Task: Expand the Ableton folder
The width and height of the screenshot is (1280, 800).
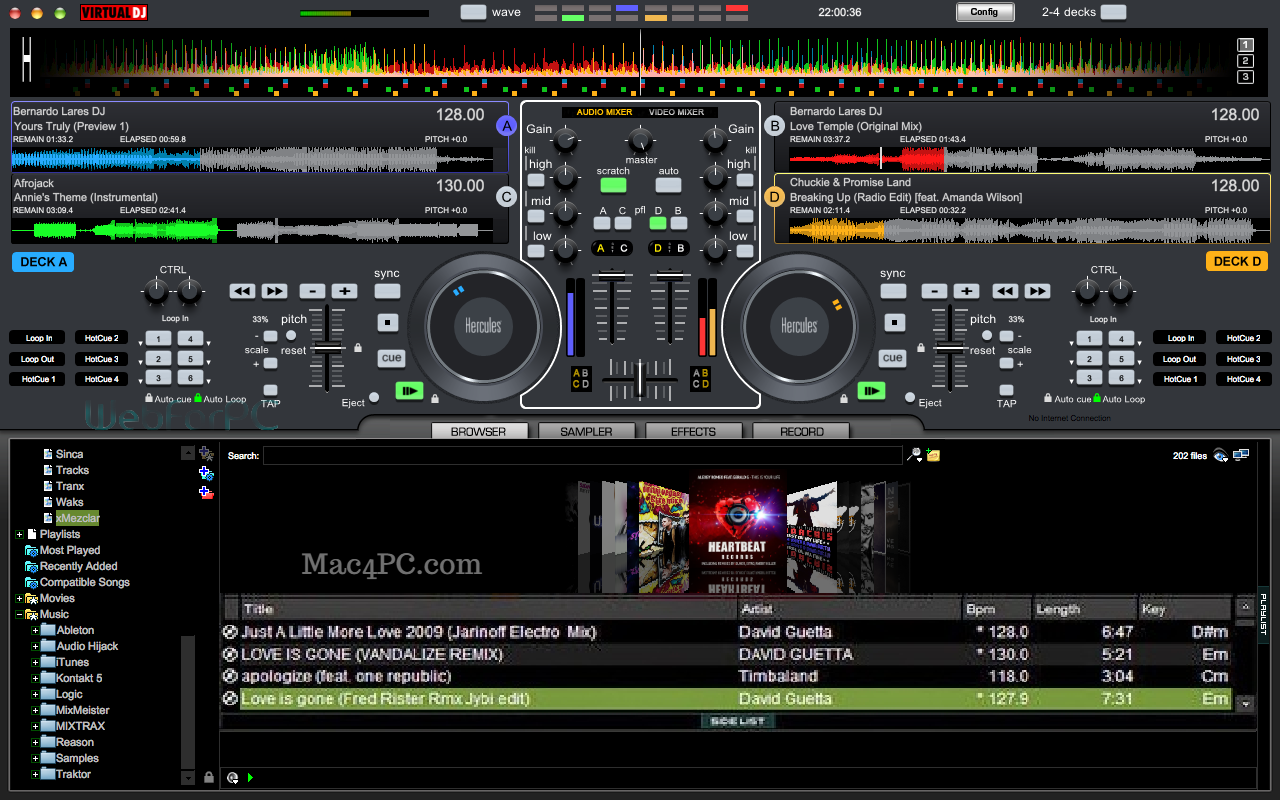Action: (35, 631)
